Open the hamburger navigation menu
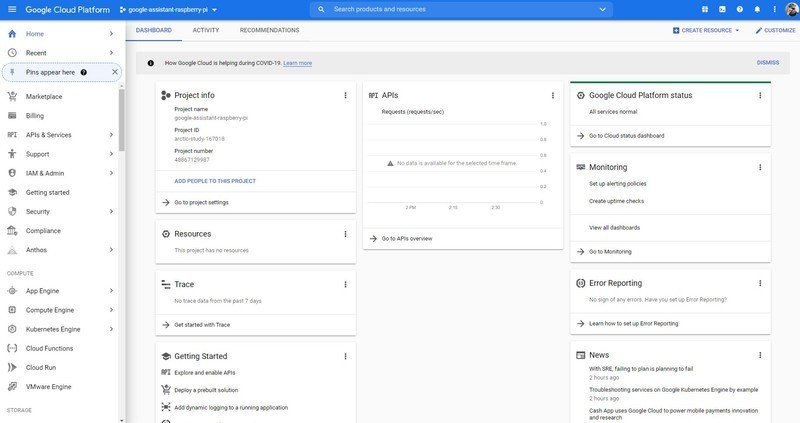The width and height of the screenshot is (800, 423). [x=12, y=9]
